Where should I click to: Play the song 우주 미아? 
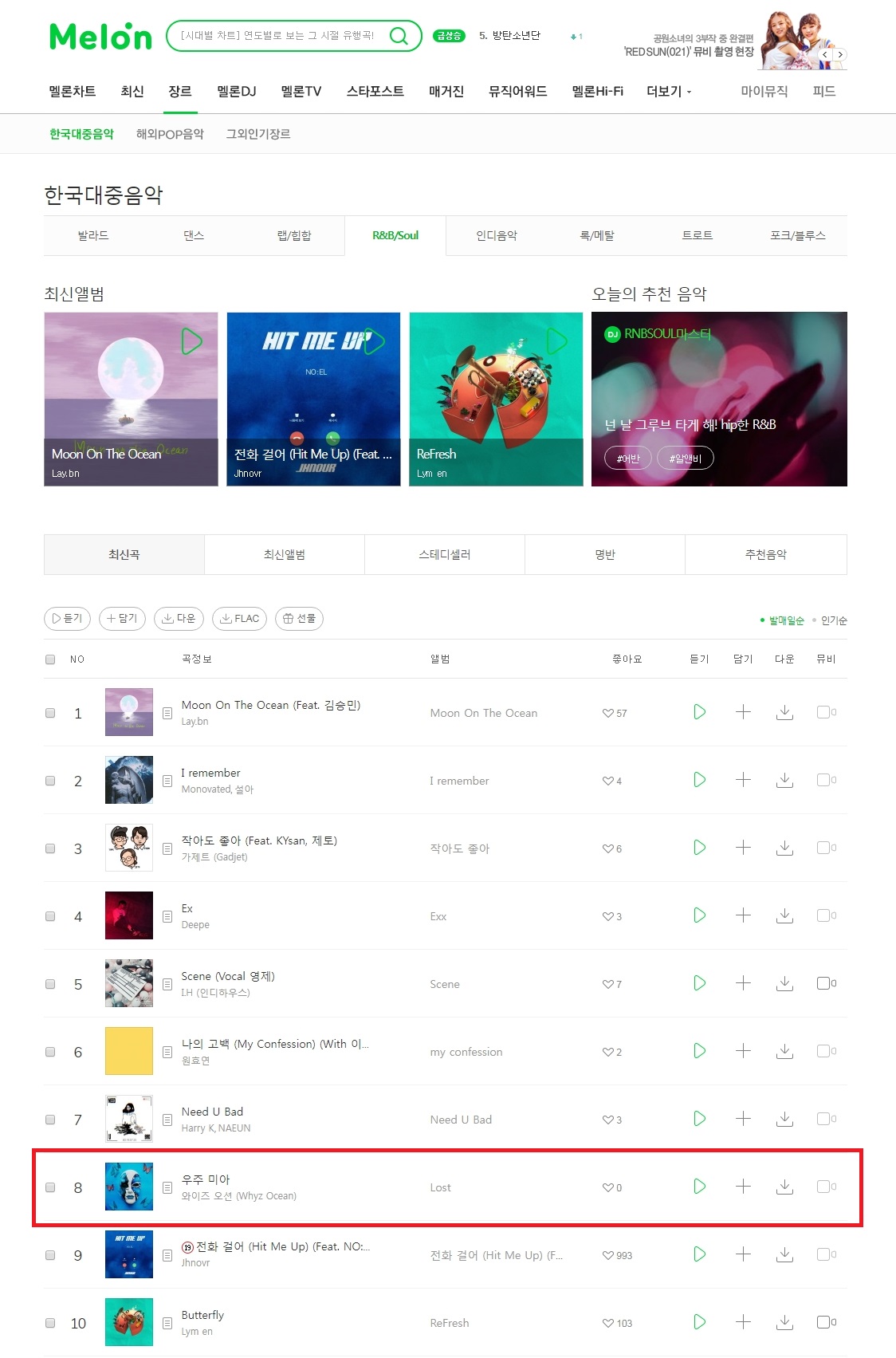pyautogui.click(x=699, y=1187)
